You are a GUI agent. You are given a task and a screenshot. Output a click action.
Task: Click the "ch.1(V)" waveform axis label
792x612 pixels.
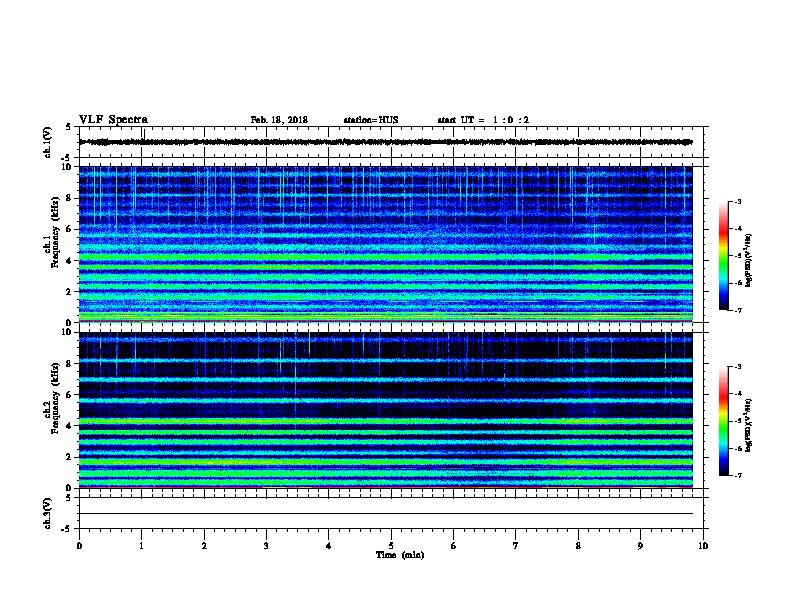coord(48,142)
